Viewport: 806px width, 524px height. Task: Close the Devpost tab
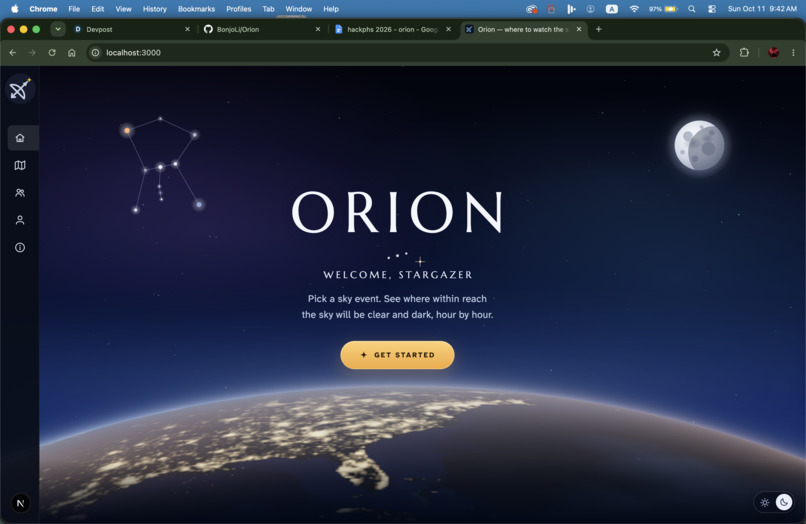tap(187, 29)
